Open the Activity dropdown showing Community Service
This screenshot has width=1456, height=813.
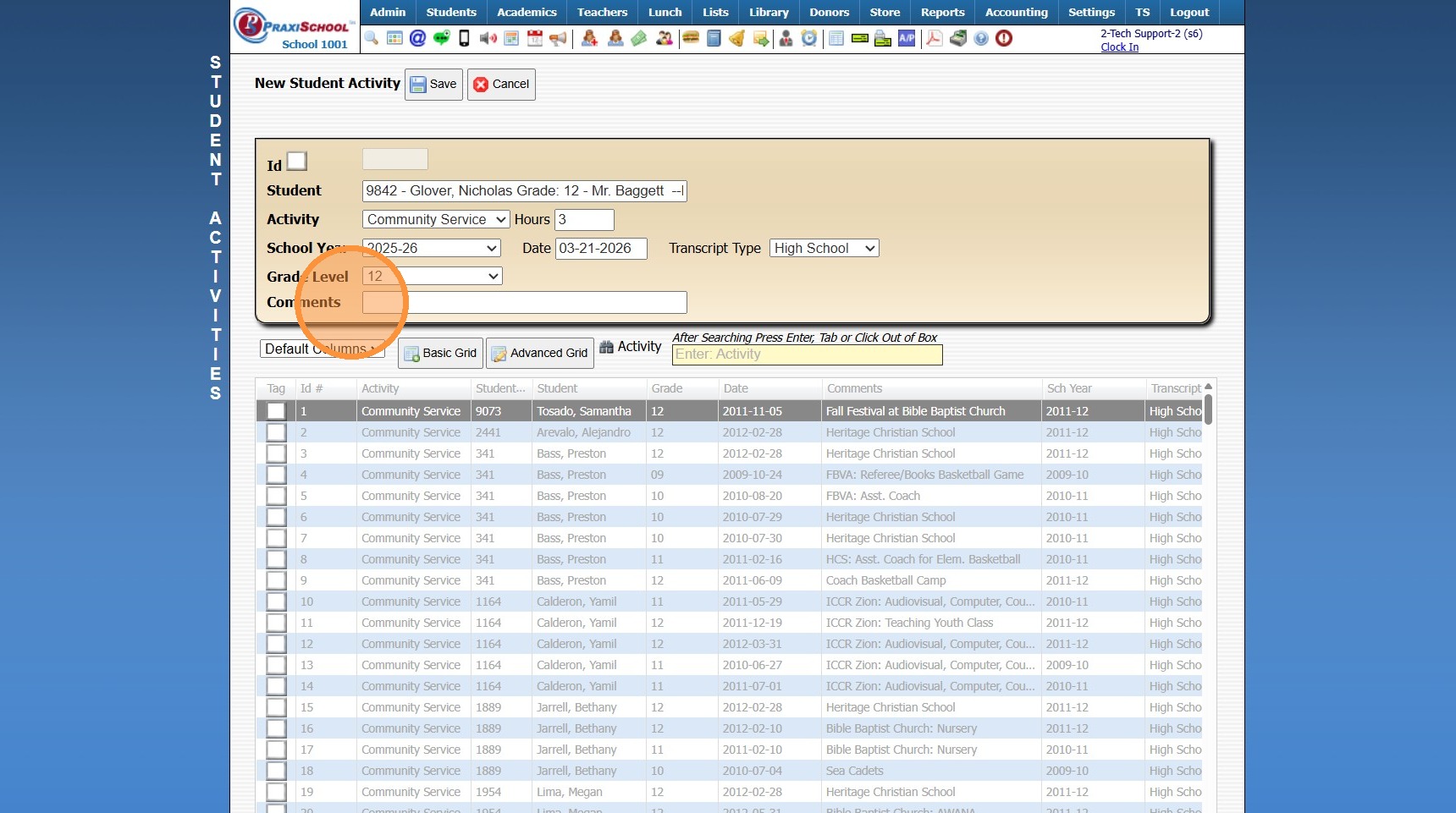click(435, 219)
